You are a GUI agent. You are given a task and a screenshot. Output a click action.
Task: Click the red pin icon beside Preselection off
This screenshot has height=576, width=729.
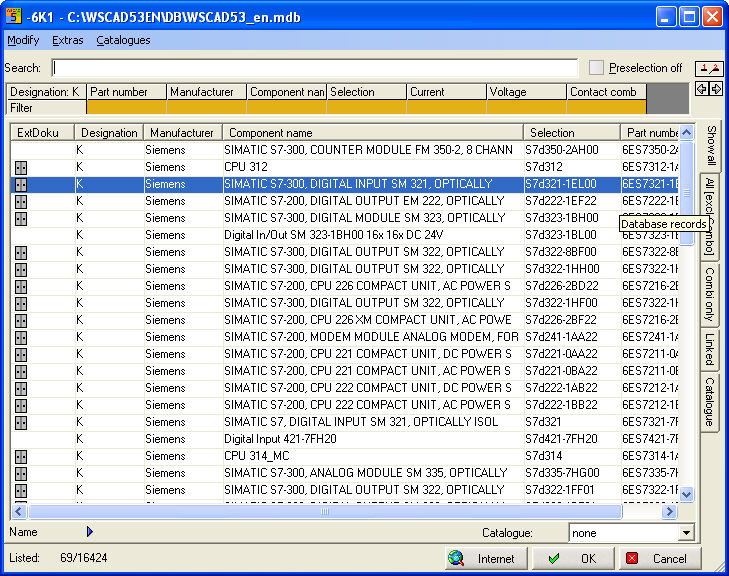tap(709, 69)
